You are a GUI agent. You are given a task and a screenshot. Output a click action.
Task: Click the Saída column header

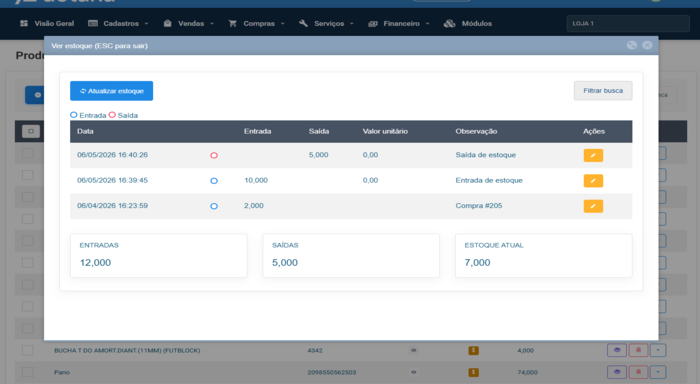pos(319,131)
